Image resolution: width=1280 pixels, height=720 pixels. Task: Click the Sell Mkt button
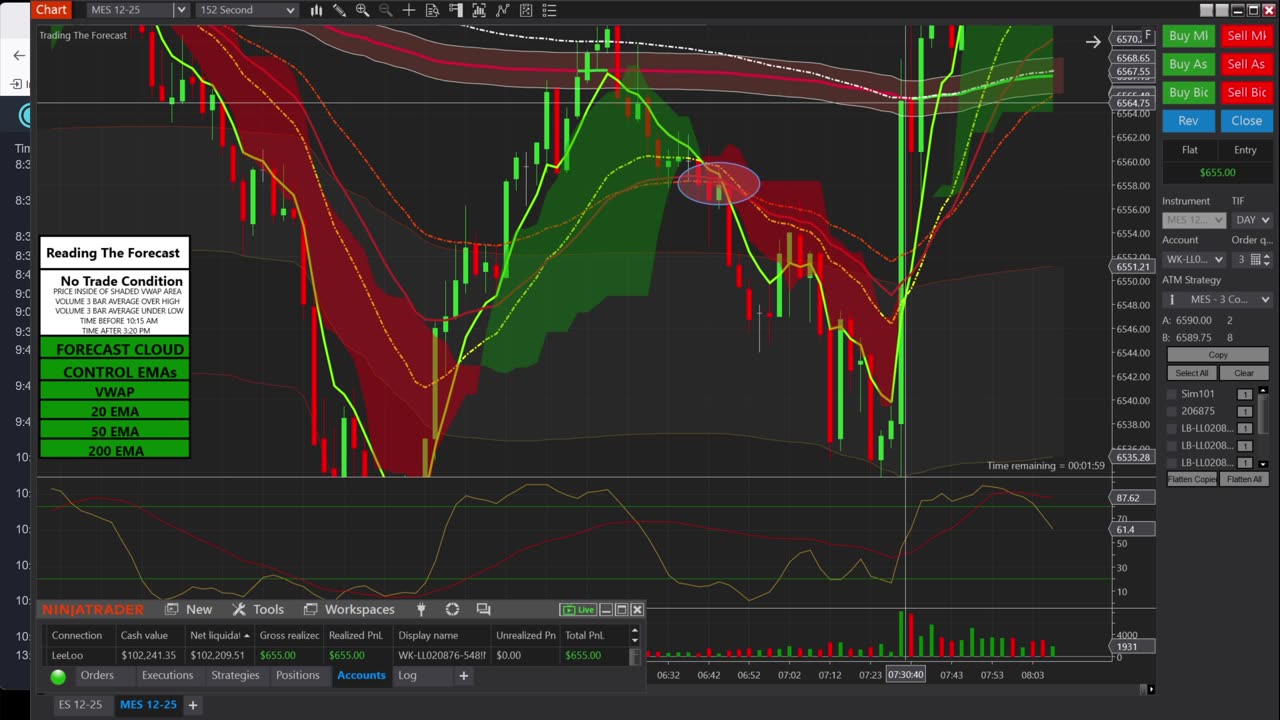[1246, 36]
